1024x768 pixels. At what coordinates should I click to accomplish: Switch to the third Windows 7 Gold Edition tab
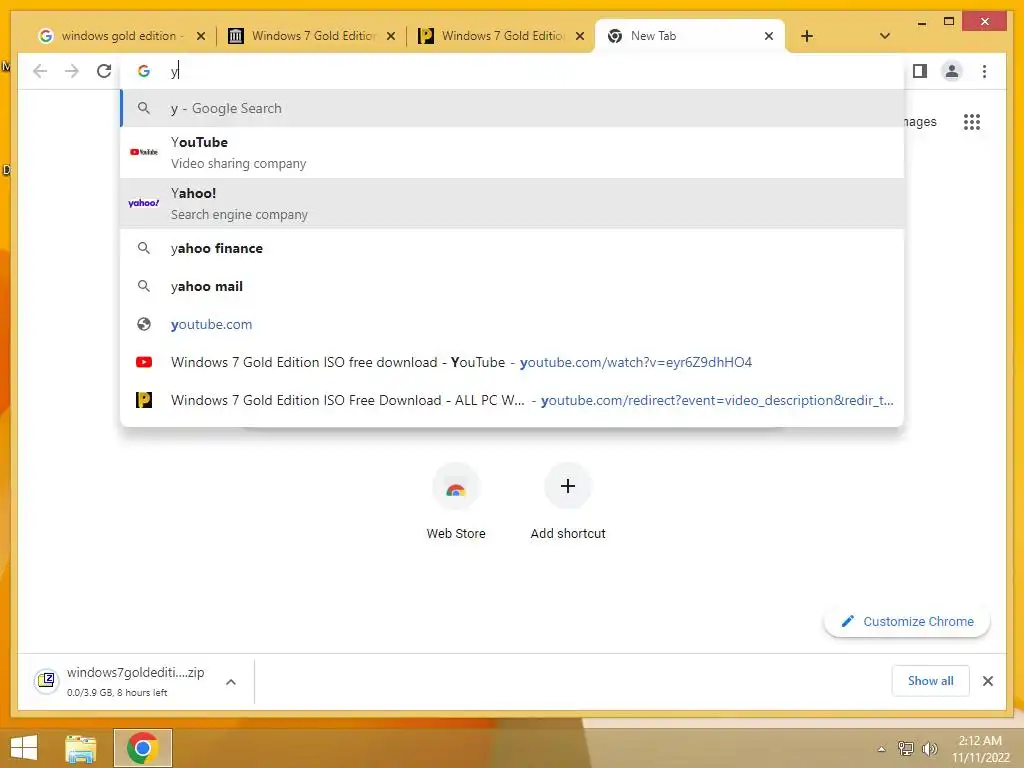(x=501, y=36)
